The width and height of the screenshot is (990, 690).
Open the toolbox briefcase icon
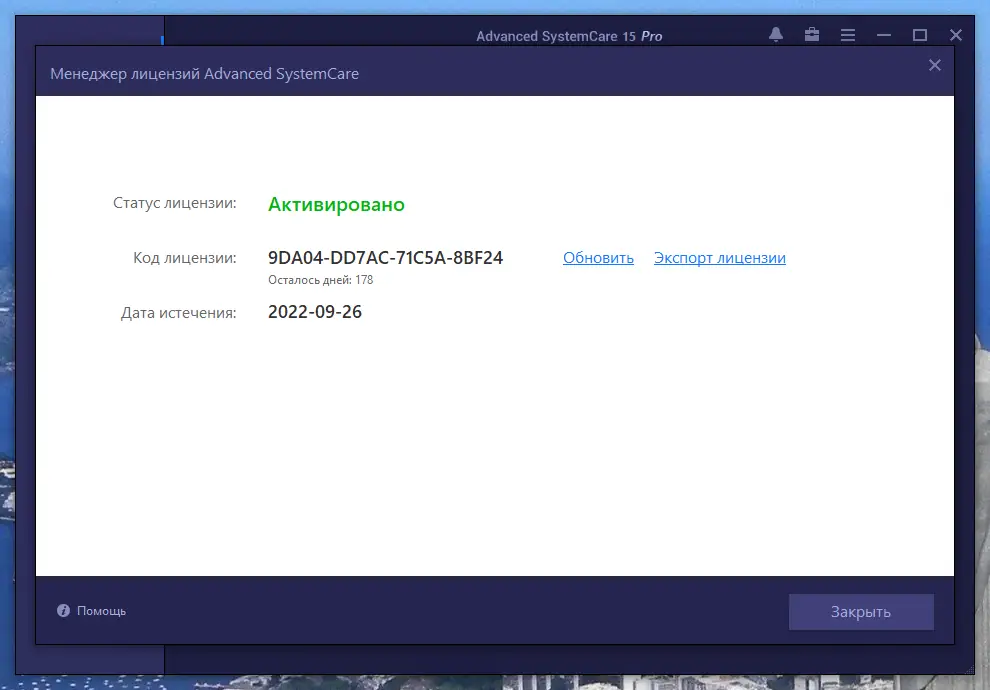pos(812,35)
